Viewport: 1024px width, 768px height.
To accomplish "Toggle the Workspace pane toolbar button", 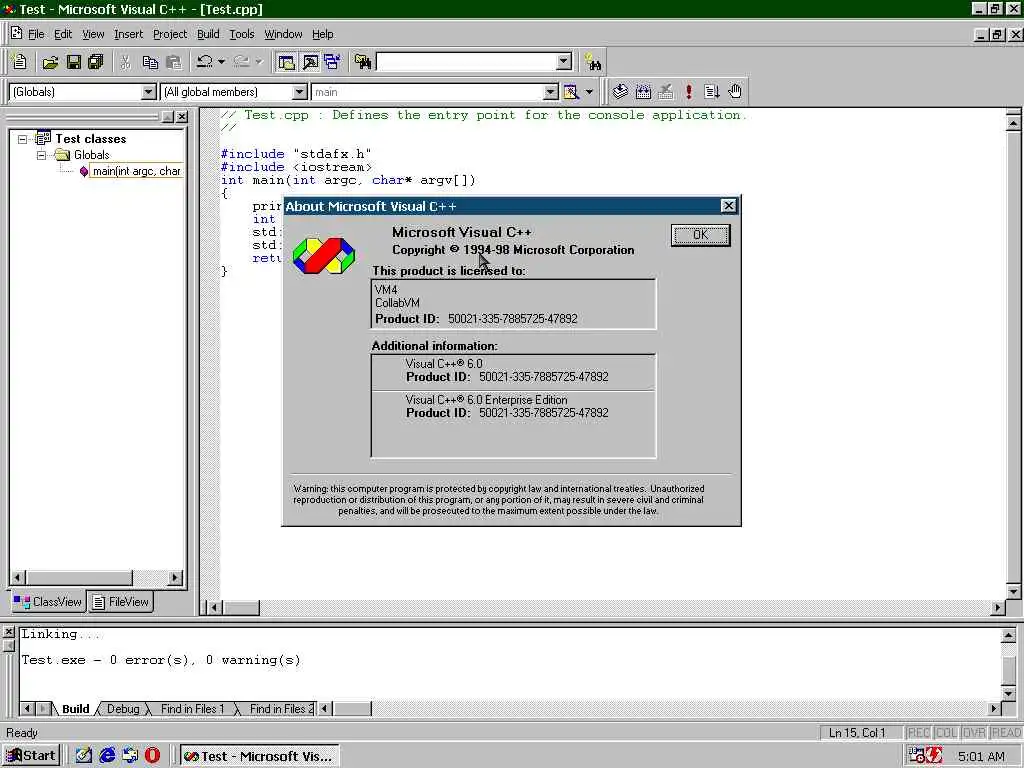I will tap(286, 62).
